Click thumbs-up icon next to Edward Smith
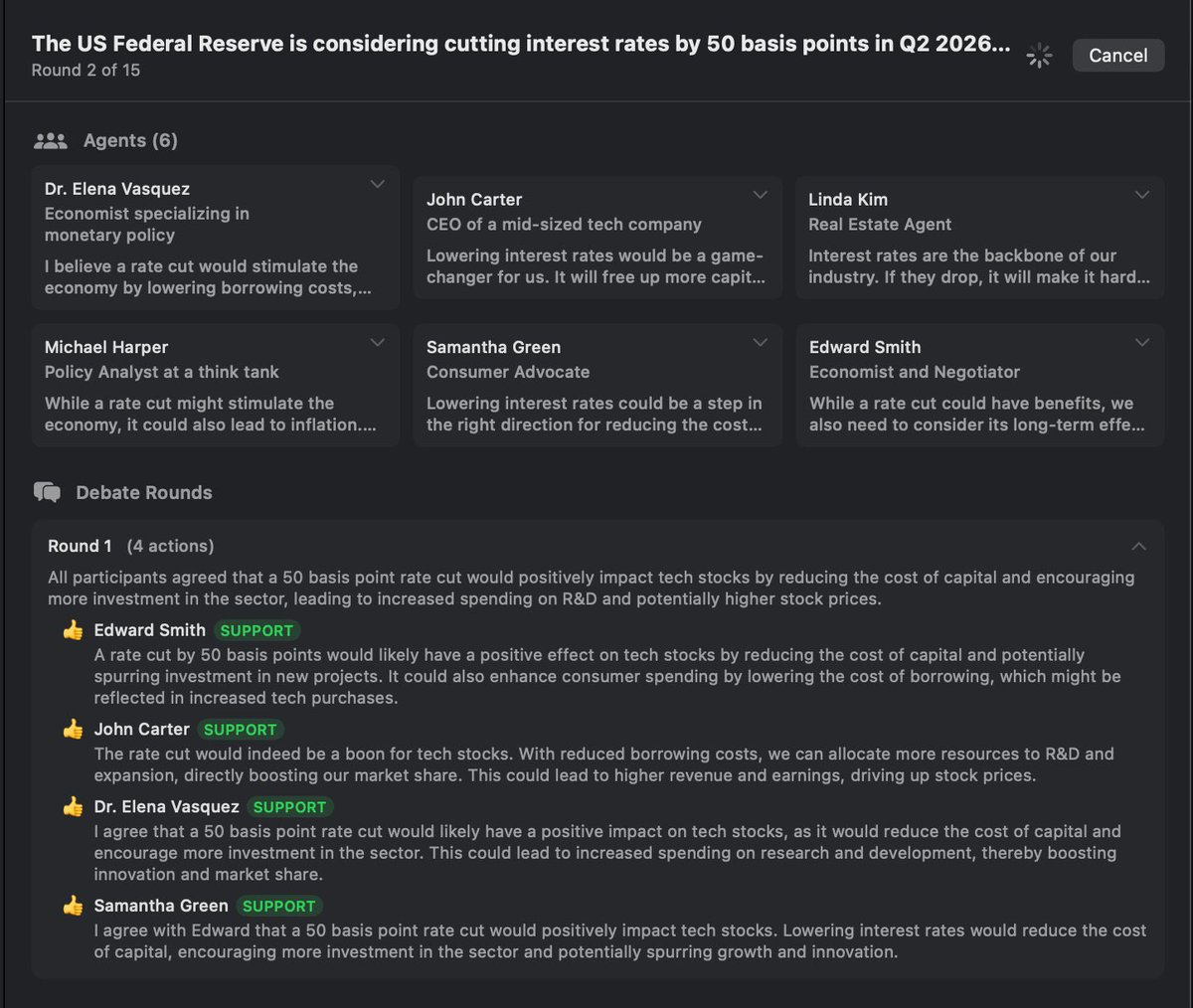Screen dimensions: 1193x1008 pyautogui.click(x=73, y=630)
